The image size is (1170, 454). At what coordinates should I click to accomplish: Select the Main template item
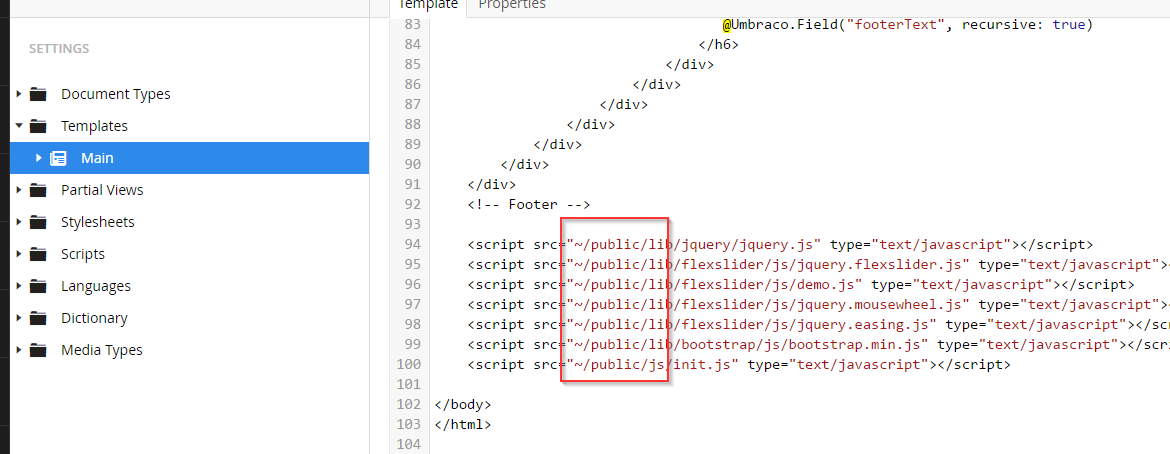97,158
